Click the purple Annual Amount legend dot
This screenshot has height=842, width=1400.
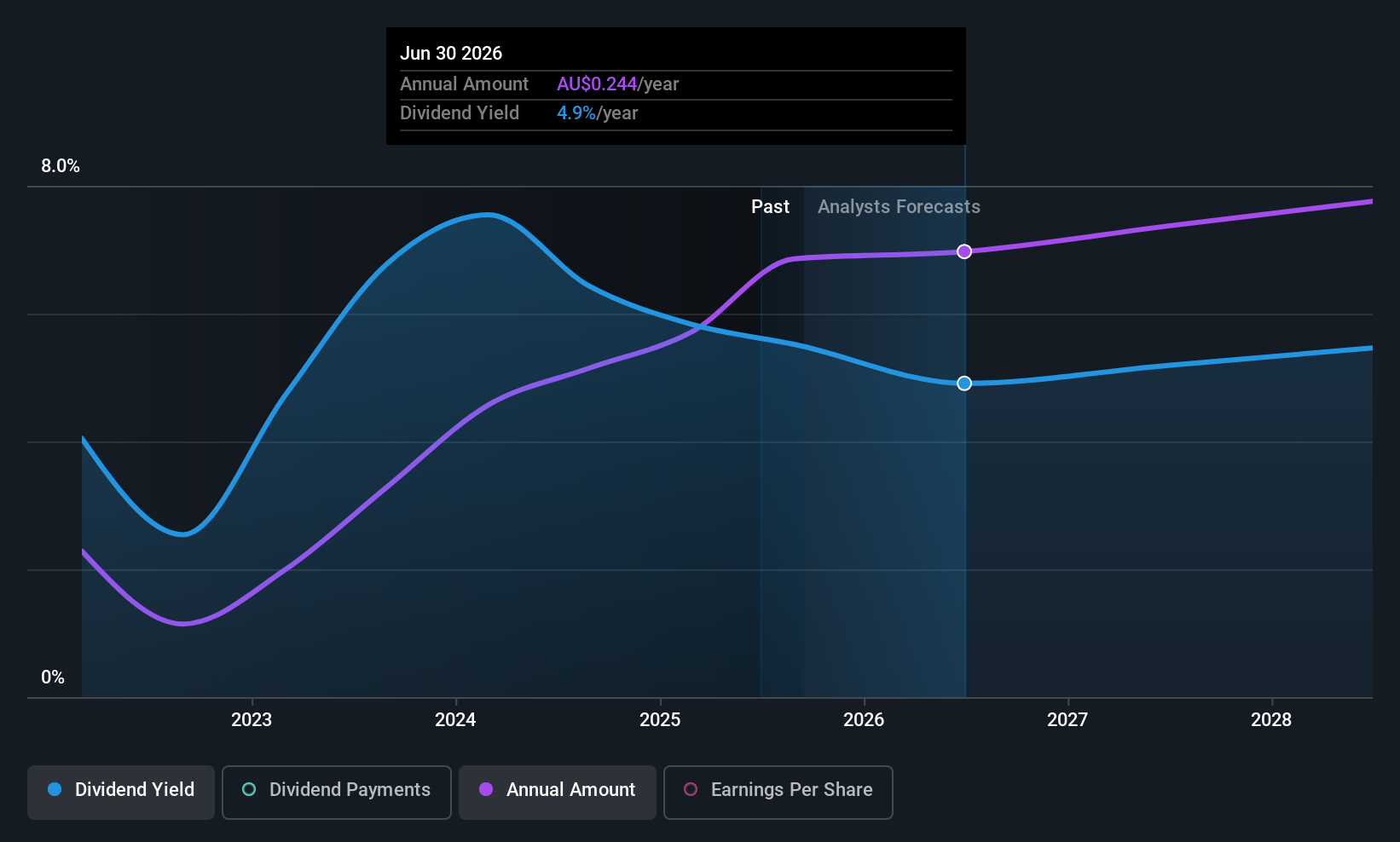486,789
